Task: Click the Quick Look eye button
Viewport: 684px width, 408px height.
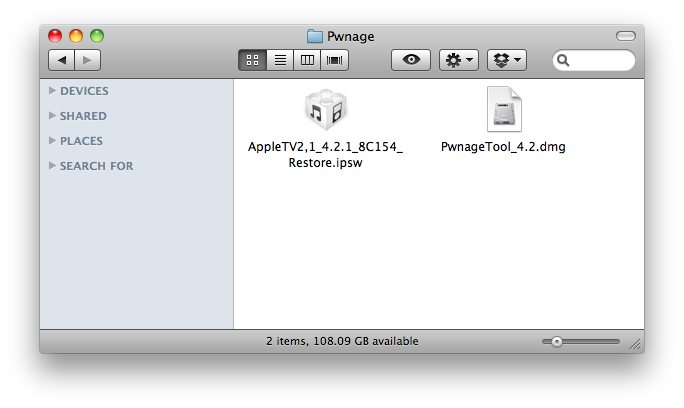Action: (410, 61)
